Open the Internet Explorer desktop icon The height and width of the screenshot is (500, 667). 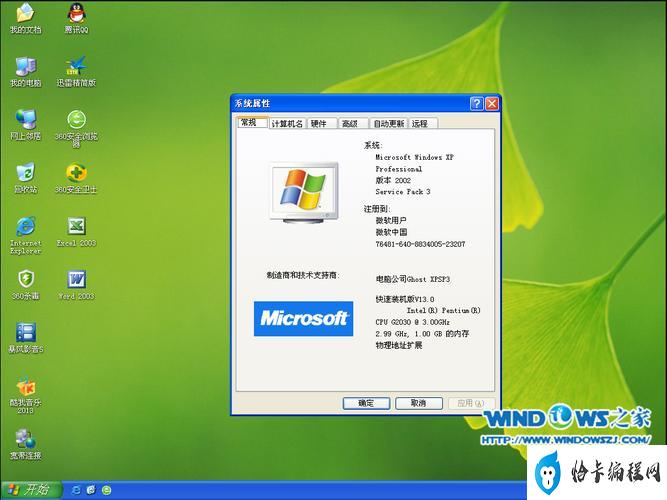click(26, 235)
